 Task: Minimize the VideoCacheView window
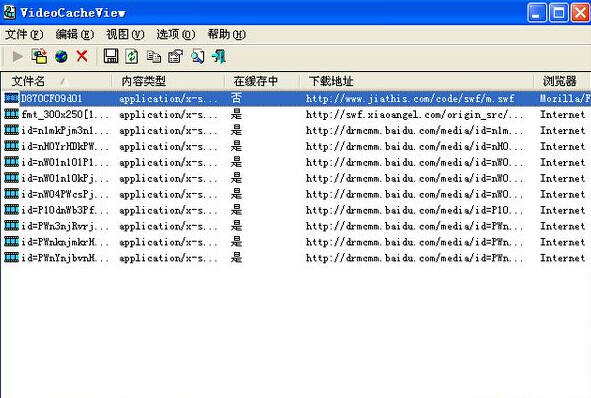(x=536, y=13)
